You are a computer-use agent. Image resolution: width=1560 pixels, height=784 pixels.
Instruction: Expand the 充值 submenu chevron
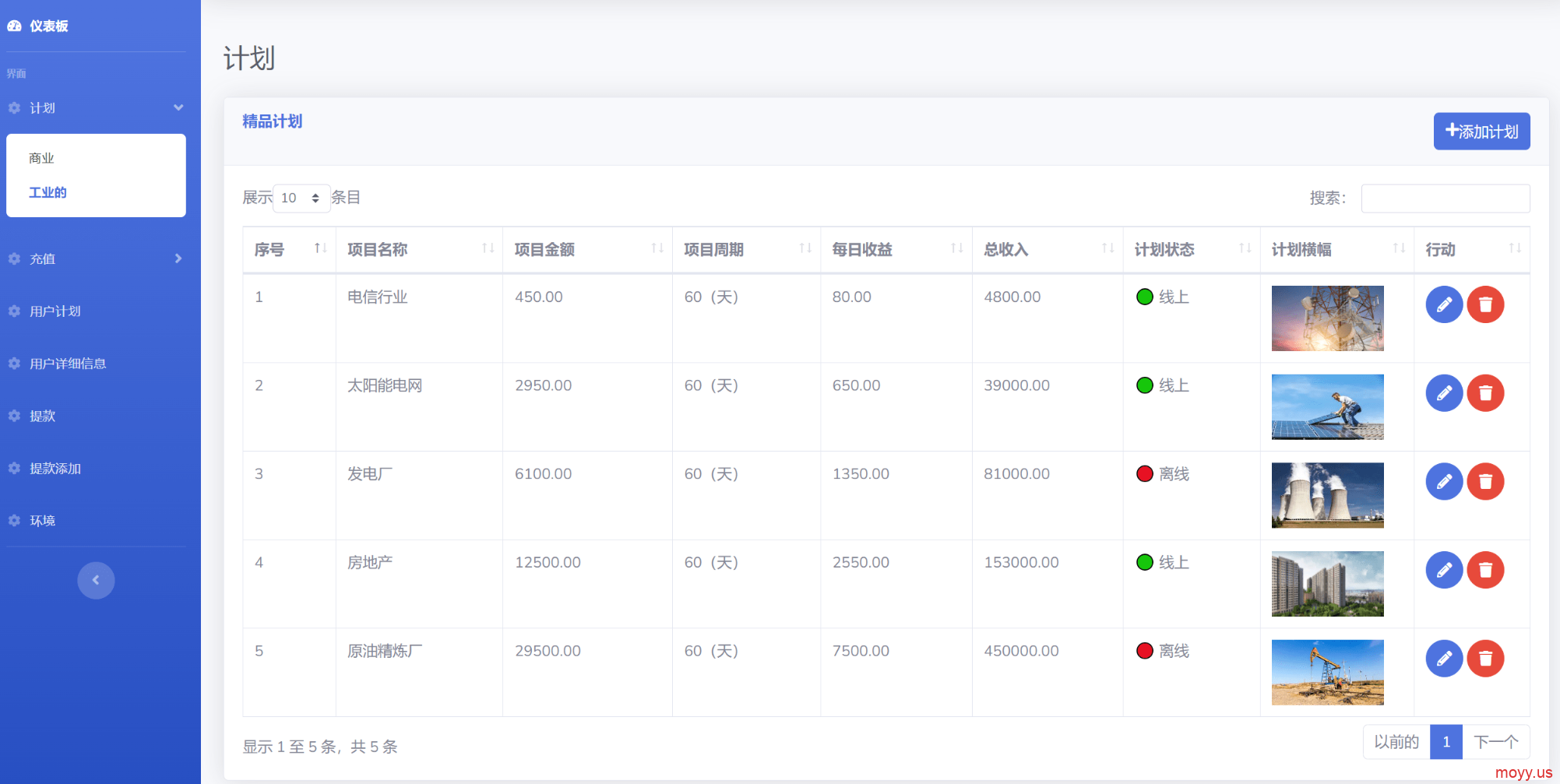(178, 258)
